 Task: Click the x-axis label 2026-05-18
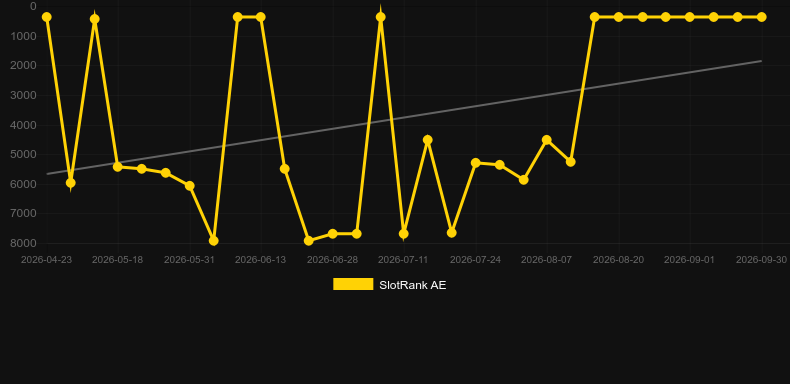tap(117, 260)
